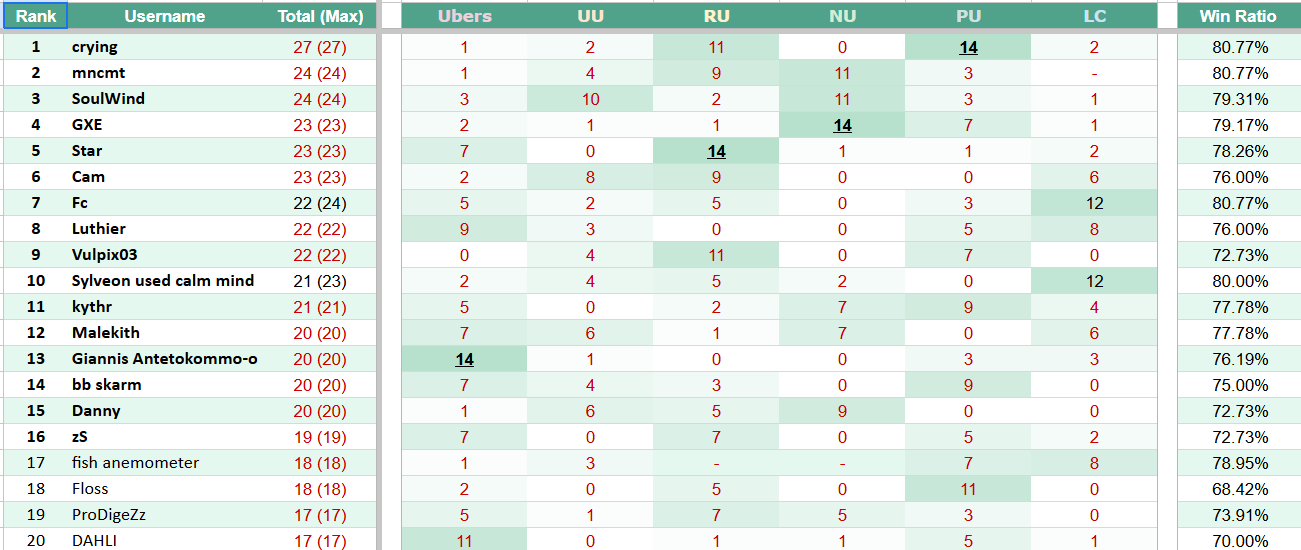
Task: Click GXE's underlined NU score of 14
Action: click(x=842, y=125)
